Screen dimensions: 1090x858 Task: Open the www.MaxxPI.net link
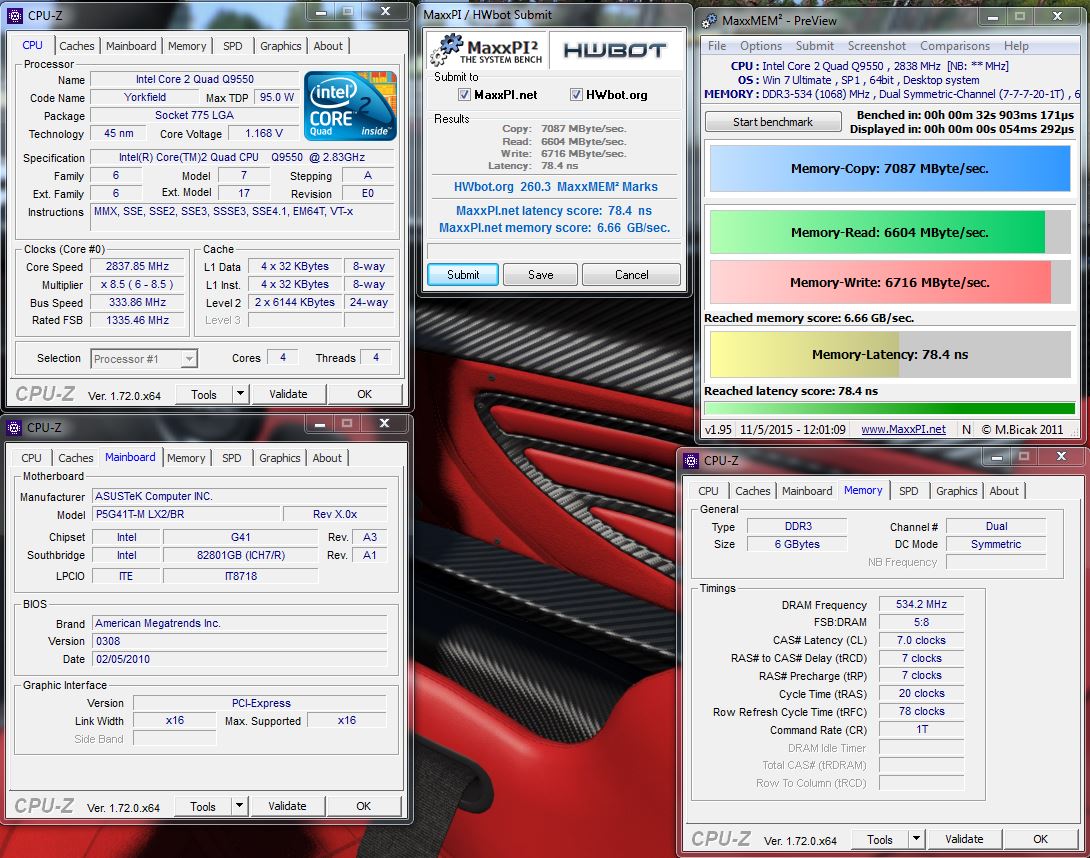point(903,430)
